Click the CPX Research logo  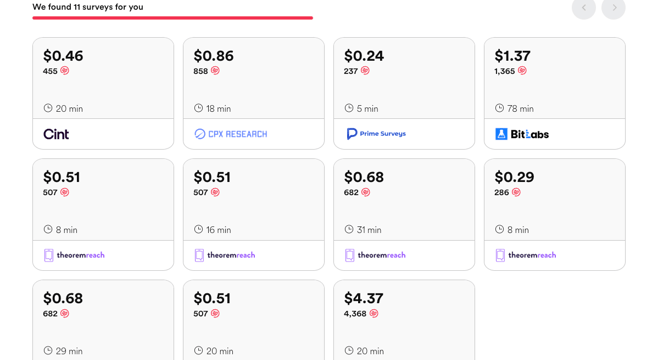(x=231, y=134)
